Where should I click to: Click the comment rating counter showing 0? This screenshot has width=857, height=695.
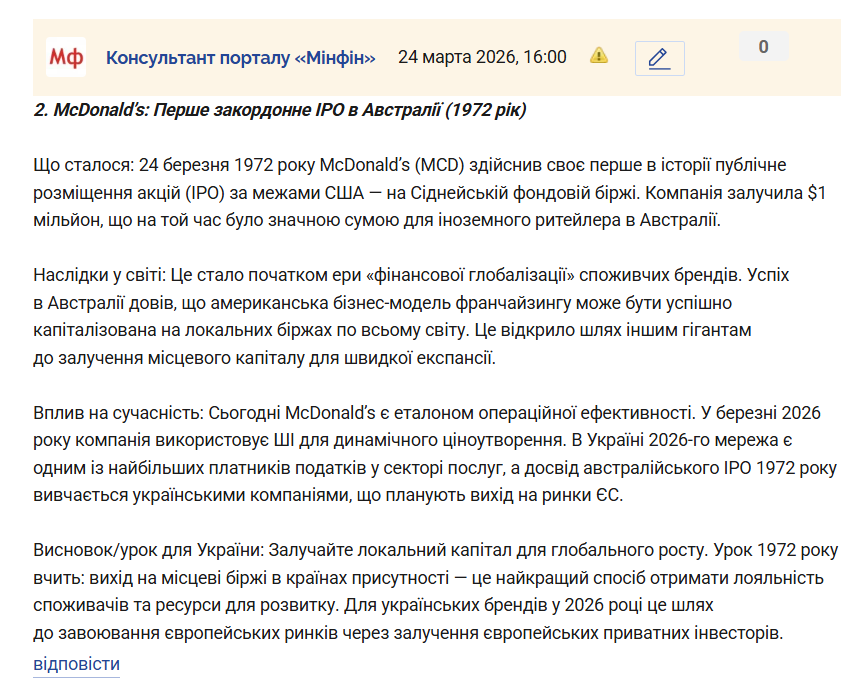pos(763,47)
